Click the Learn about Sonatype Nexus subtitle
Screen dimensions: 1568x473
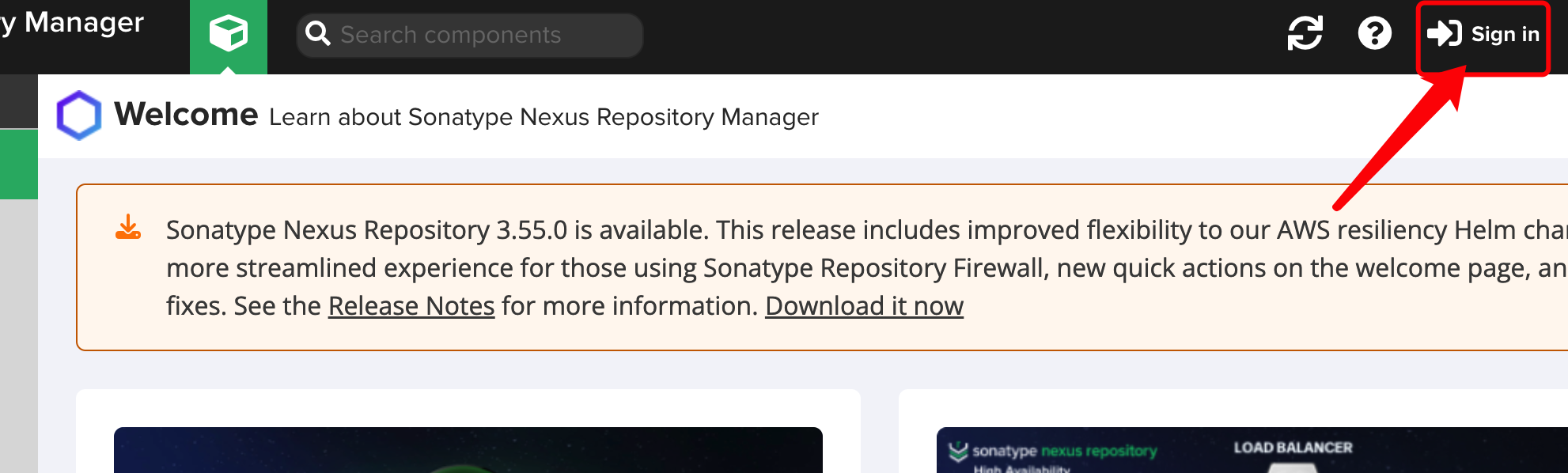pos(543,117)
